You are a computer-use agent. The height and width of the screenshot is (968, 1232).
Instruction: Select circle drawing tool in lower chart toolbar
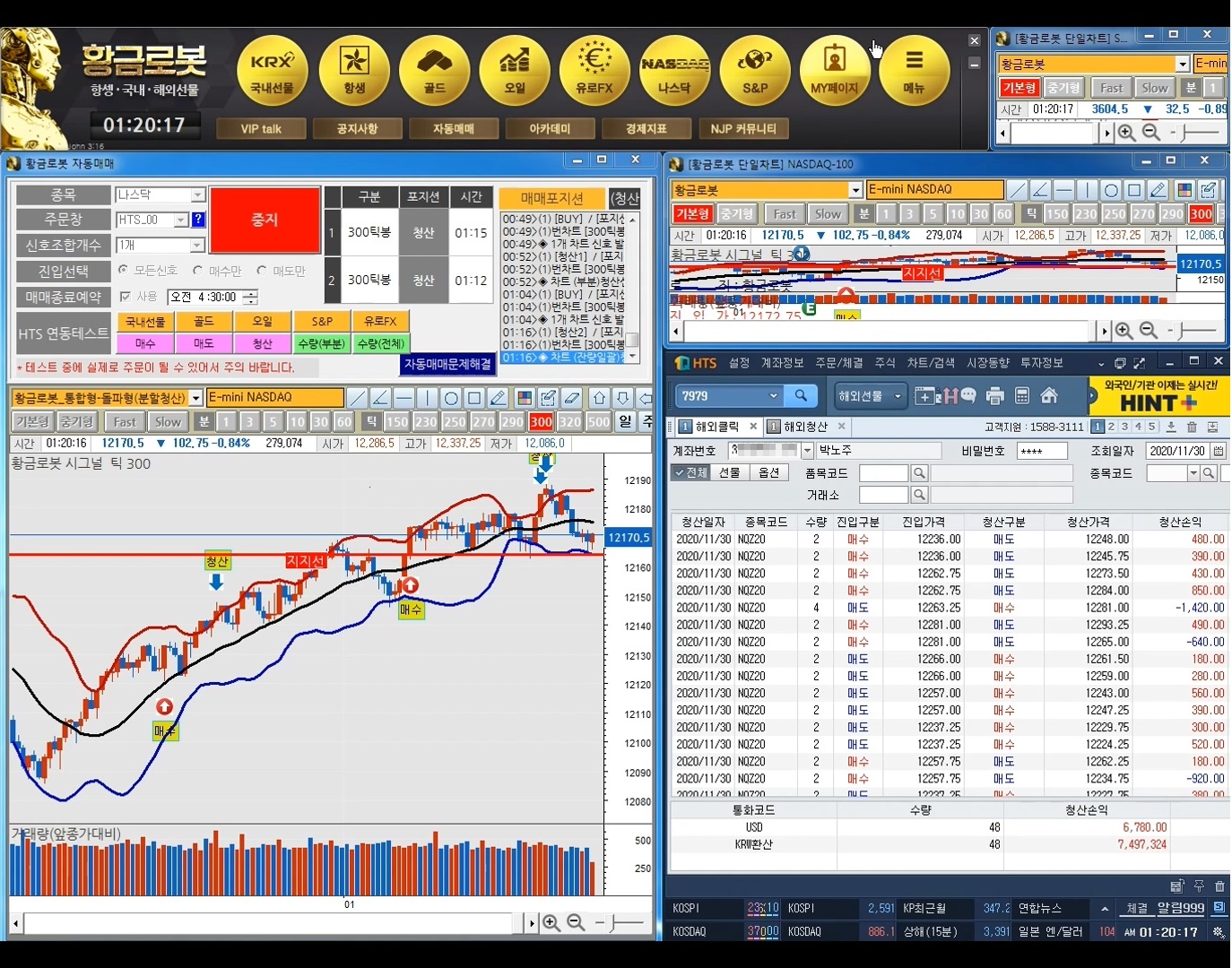coord(451,398)
